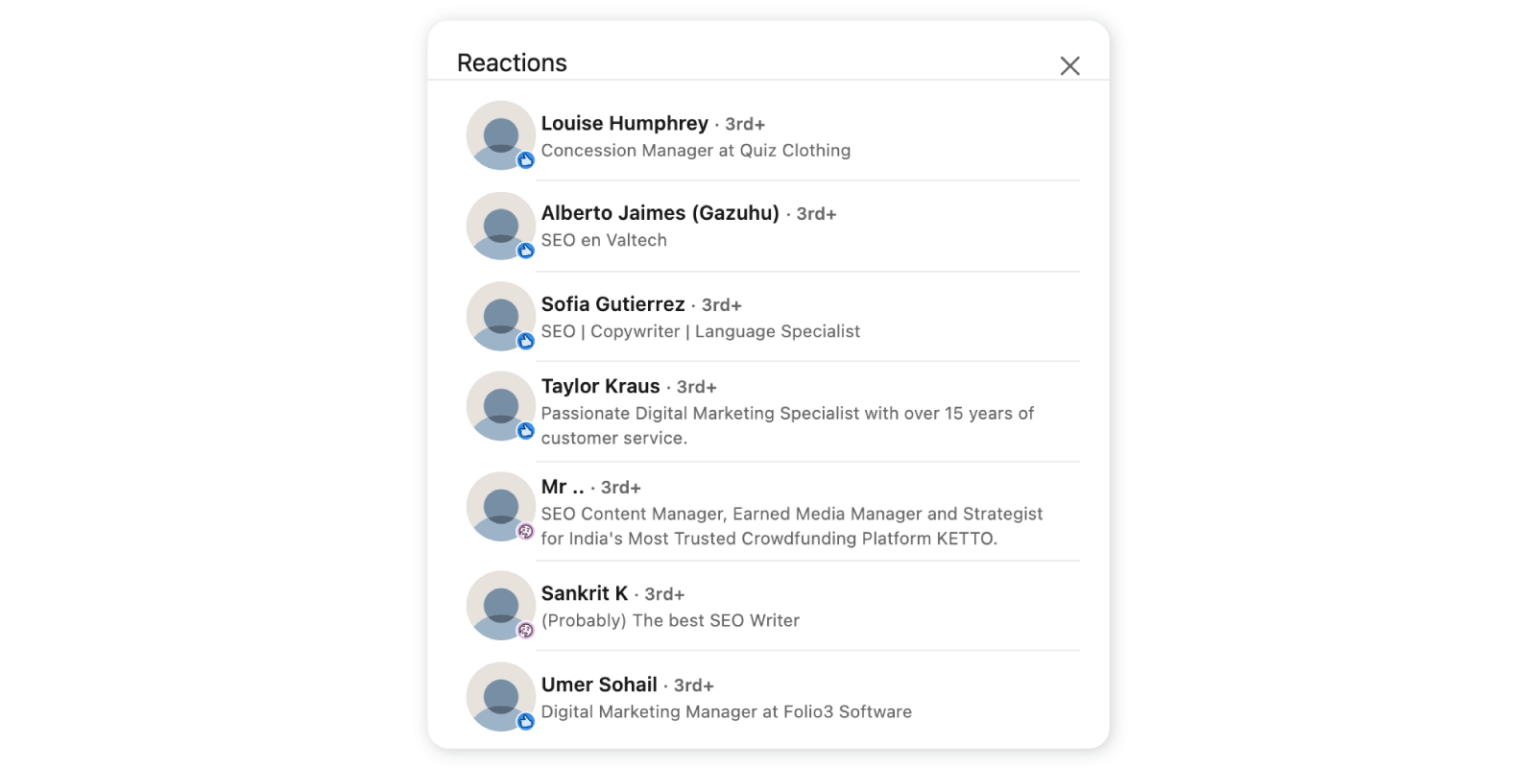
Task: Click Sankrit K's avatar image
Action: click(x=500, y=606)
